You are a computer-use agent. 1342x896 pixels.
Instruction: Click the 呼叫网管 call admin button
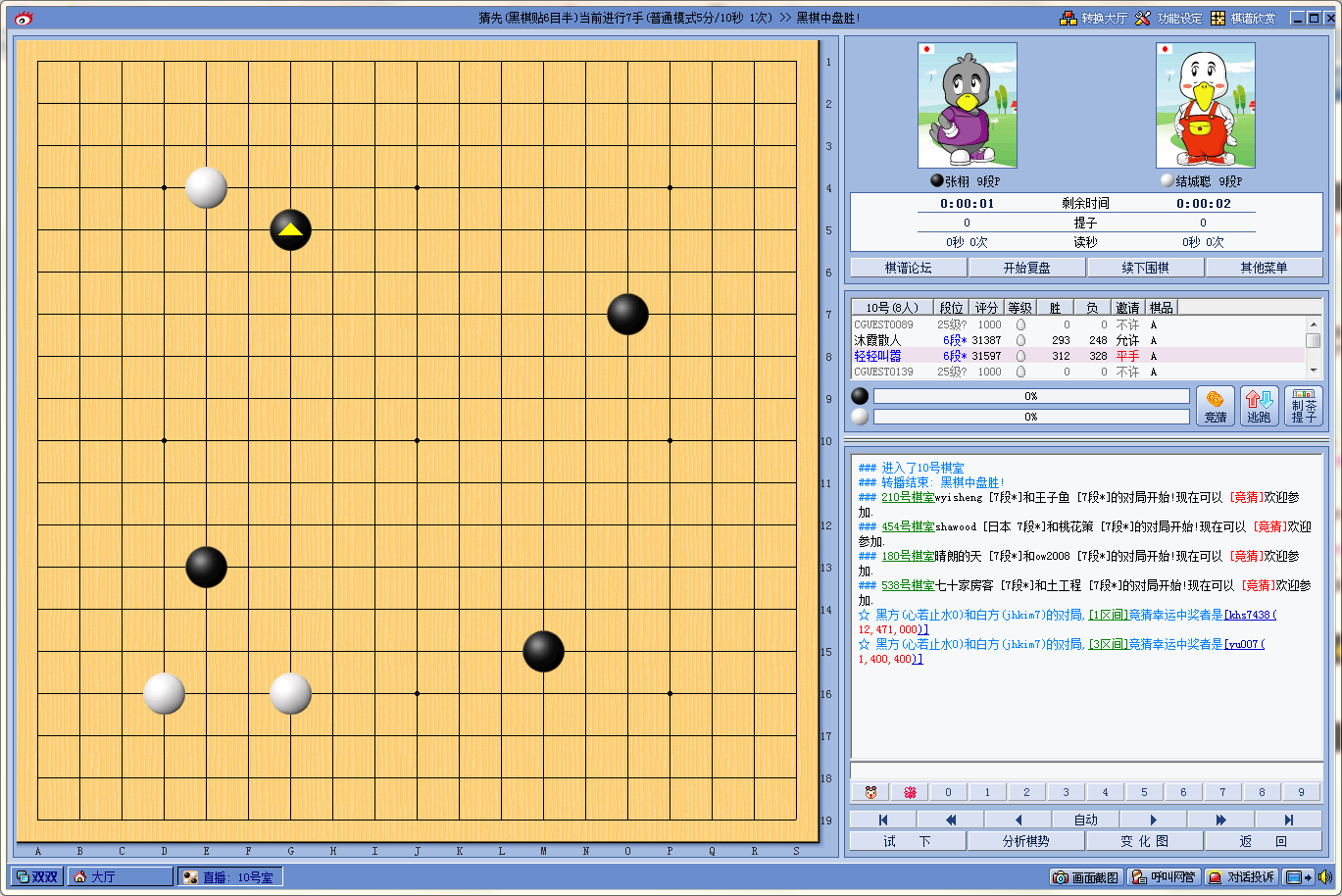(1163, 877)
